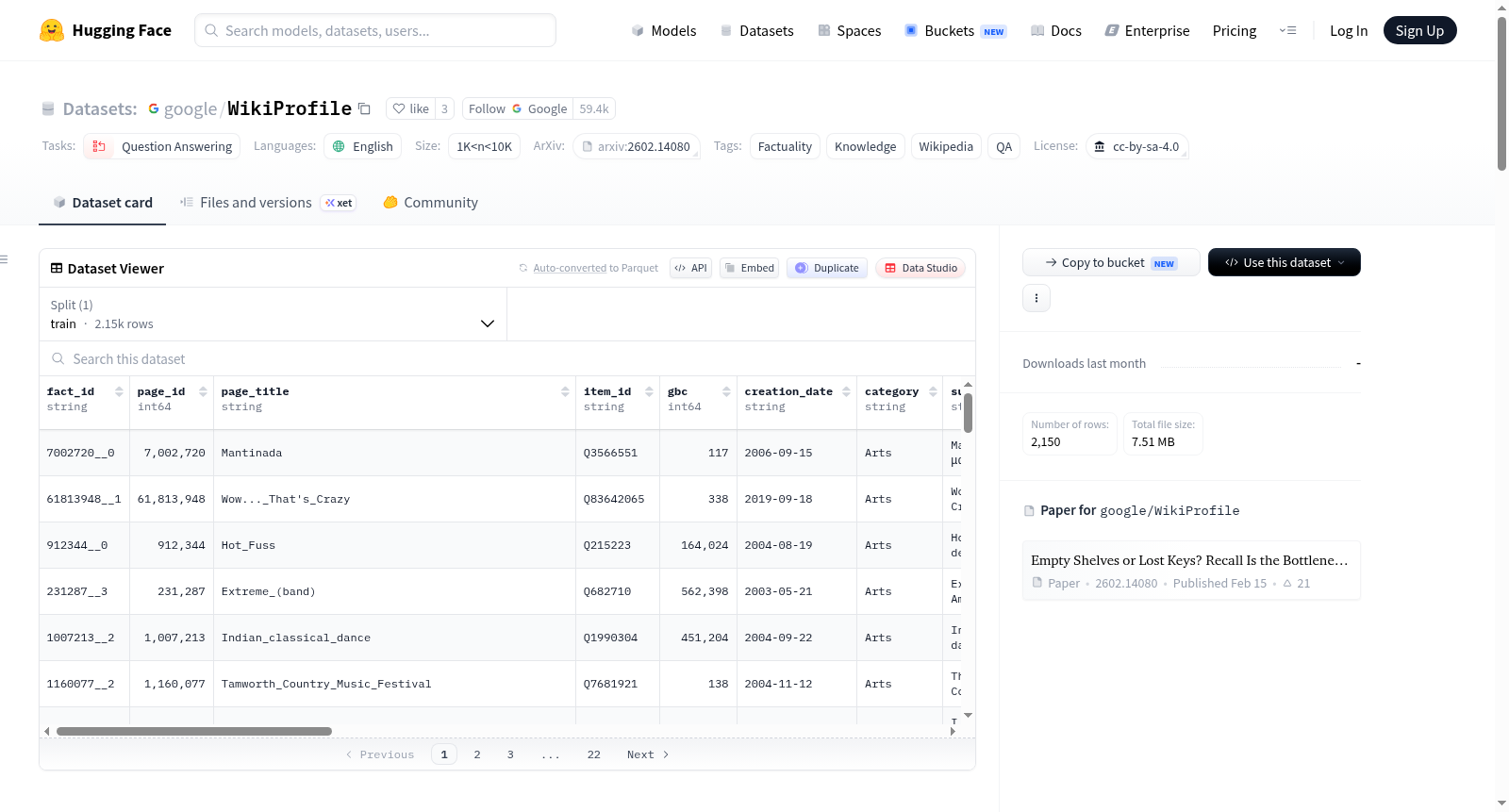Switch to the Dataset card tab
This screenshot has height=812, width=1509.
(x=102, y=202)
